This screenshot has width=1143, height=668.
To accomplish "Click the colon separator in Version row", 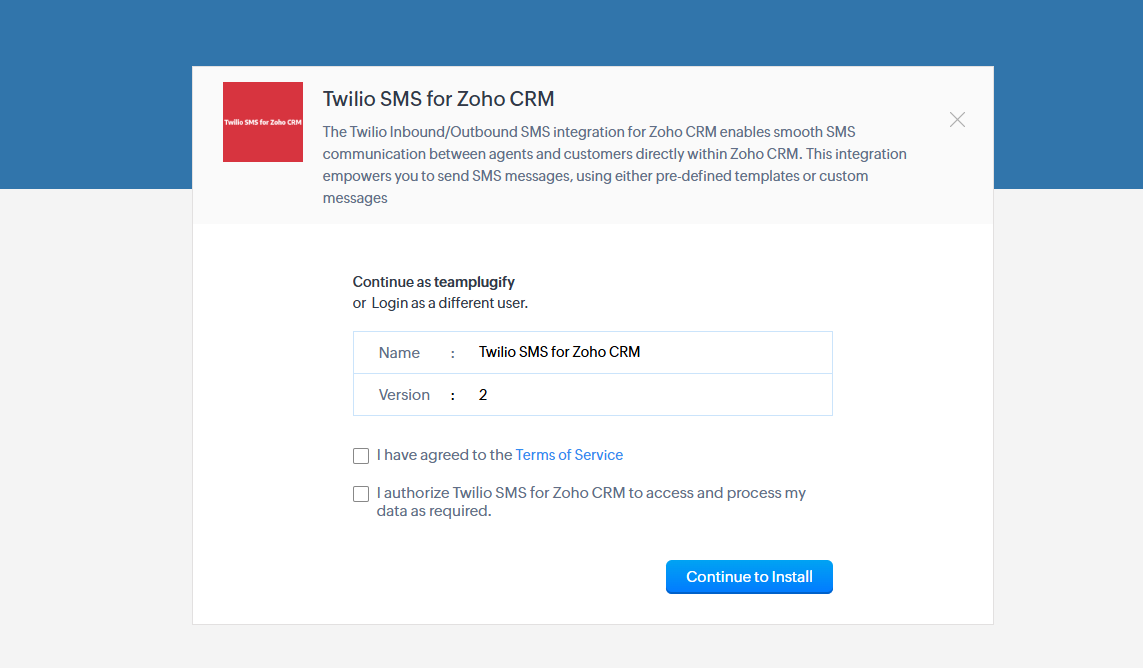I will [x=453, y=395].
